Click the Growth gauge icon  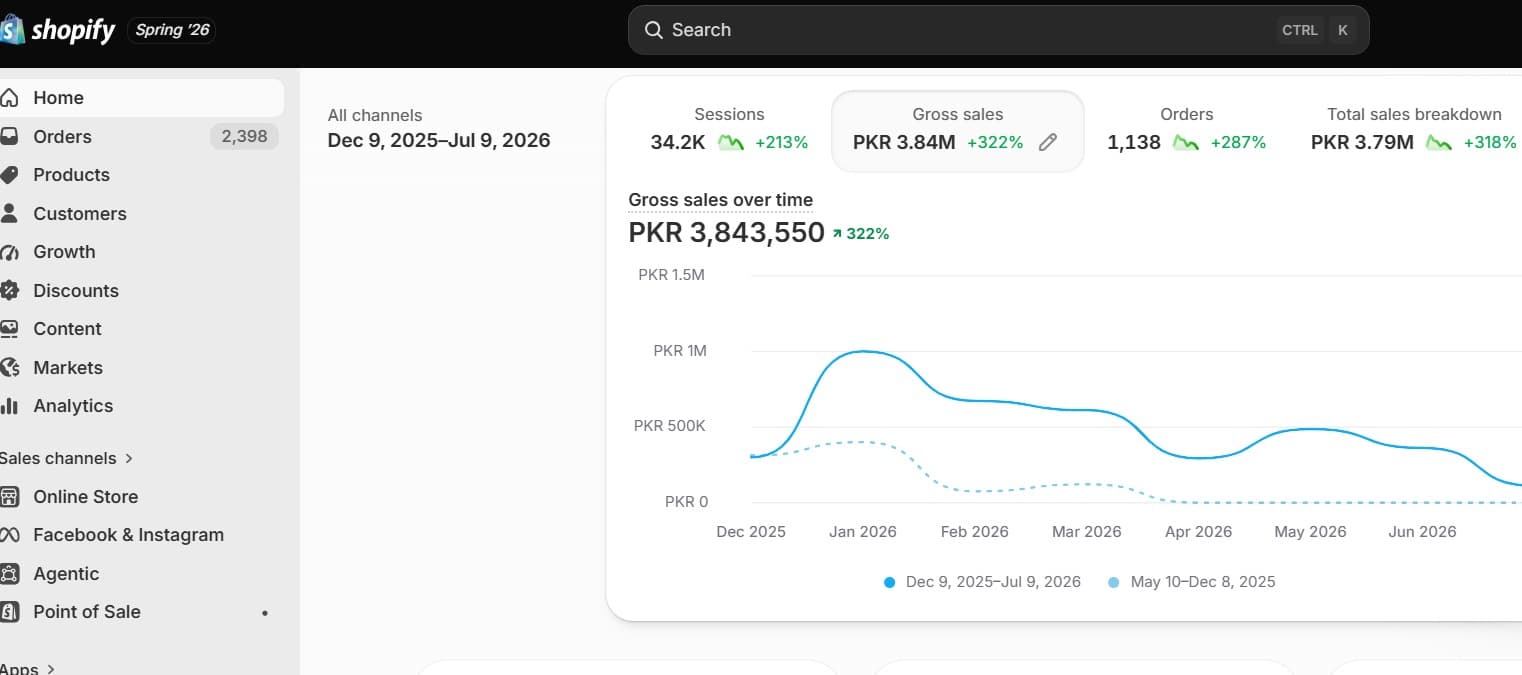point(10,252)
